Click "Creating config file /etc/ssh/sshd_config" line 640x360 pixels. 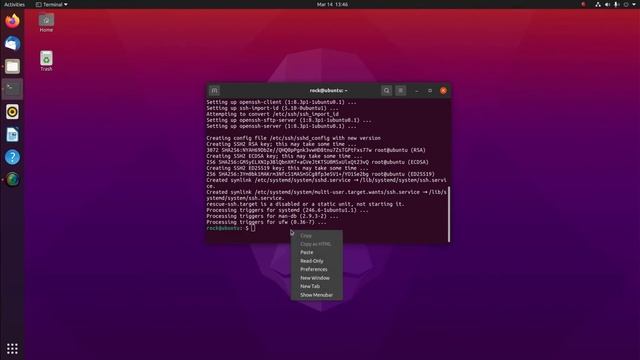point(293,138)
